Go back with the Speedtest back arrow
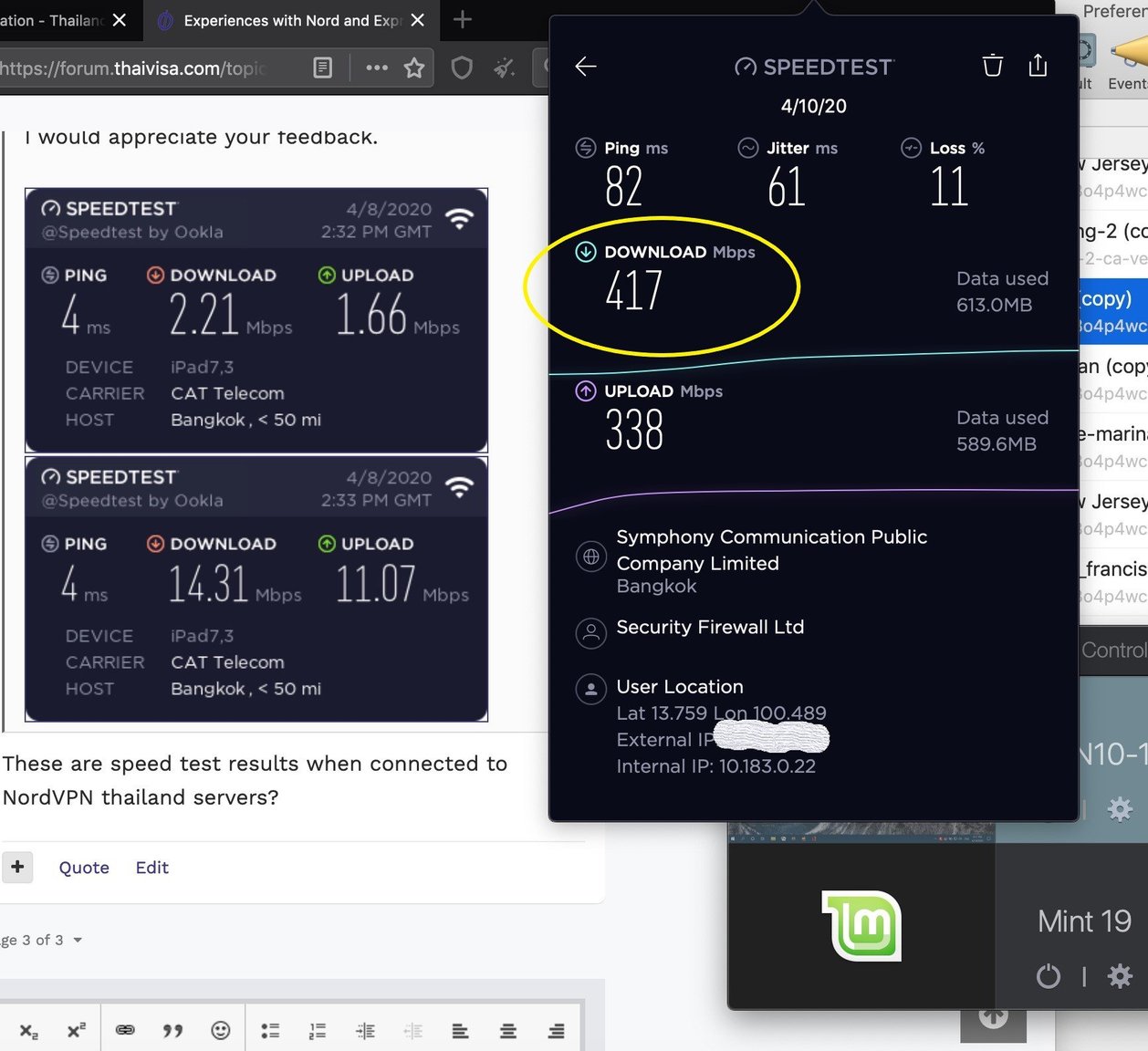This screenshot has height=1051, width=1148. tap(586, 66)
